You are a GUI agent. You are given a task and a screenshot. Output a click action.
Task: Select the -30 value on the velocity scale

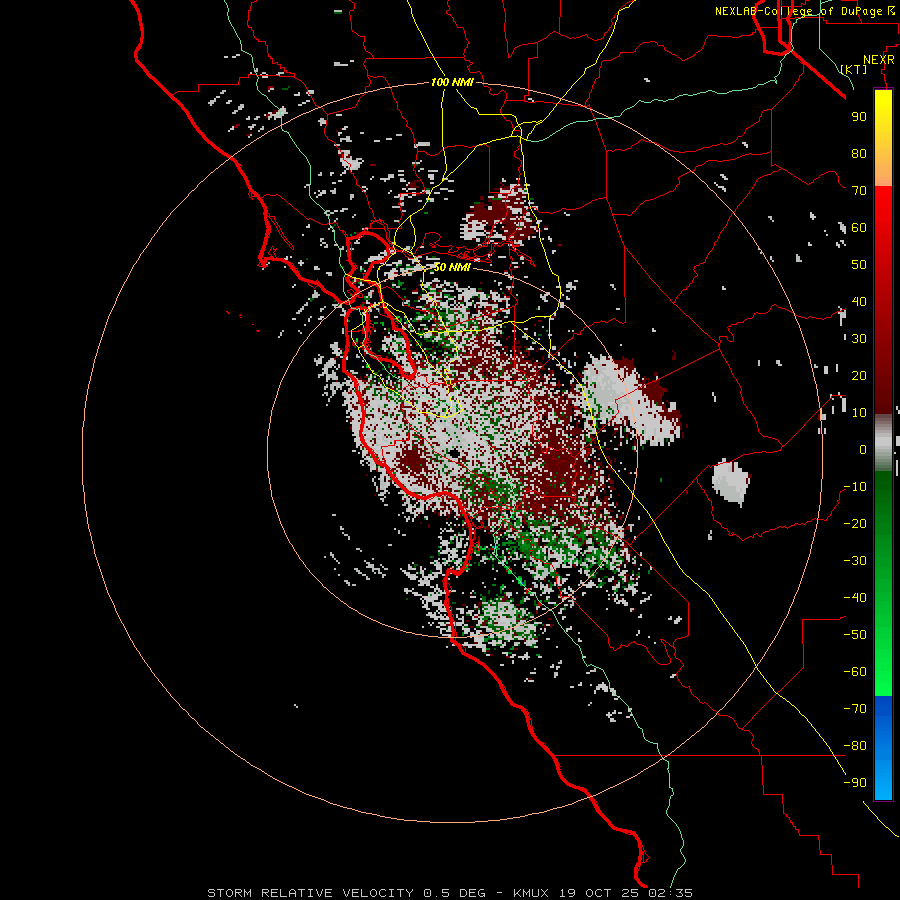click(x=855, y=561)
